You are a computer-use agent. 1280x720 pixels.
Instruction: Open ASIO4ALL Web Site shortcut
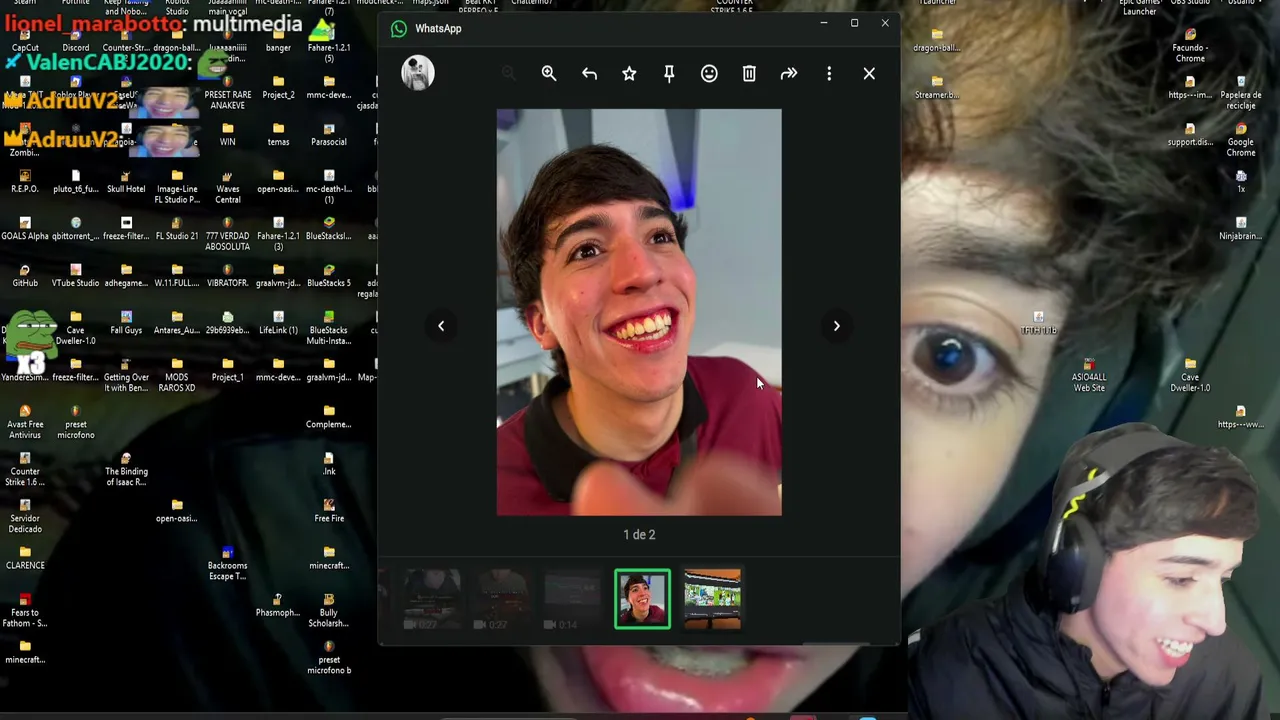tap(1089, 374)
